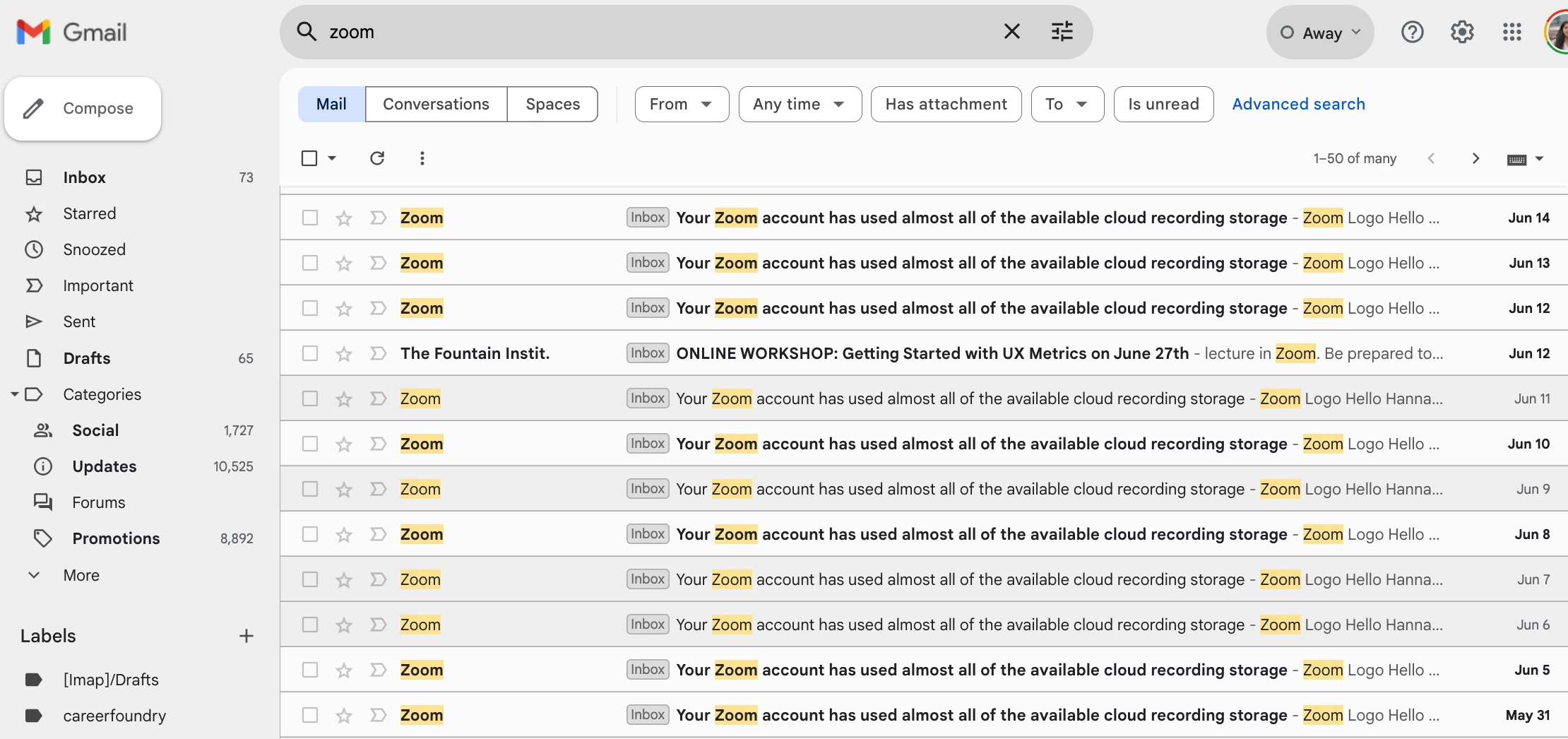Star the Jun 14 Zoom email
1568x739 pixels.
(x=343, y=218)
